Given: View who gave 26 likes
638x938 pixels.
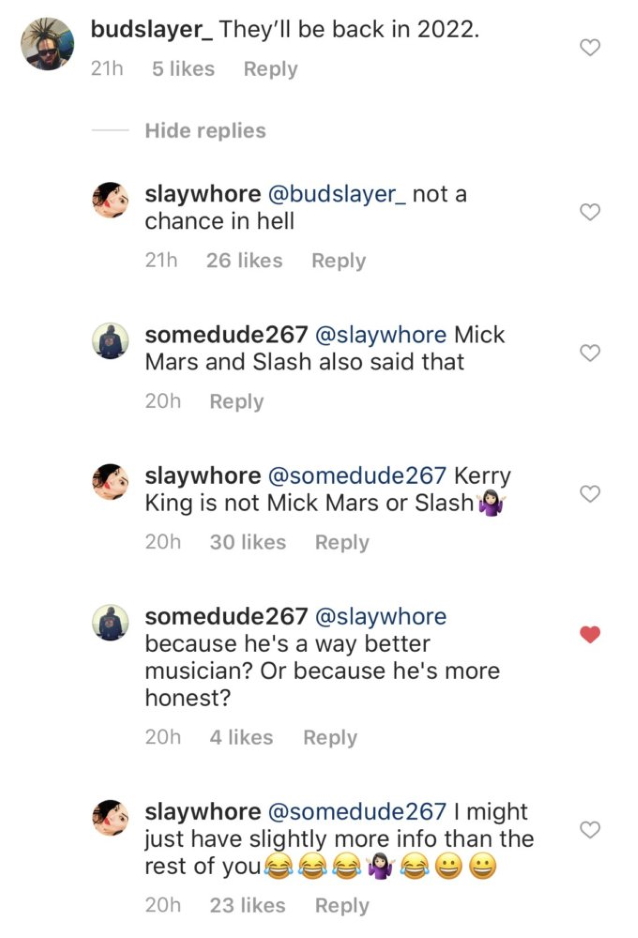Looking at the screenshot, I should click(244, 260).
